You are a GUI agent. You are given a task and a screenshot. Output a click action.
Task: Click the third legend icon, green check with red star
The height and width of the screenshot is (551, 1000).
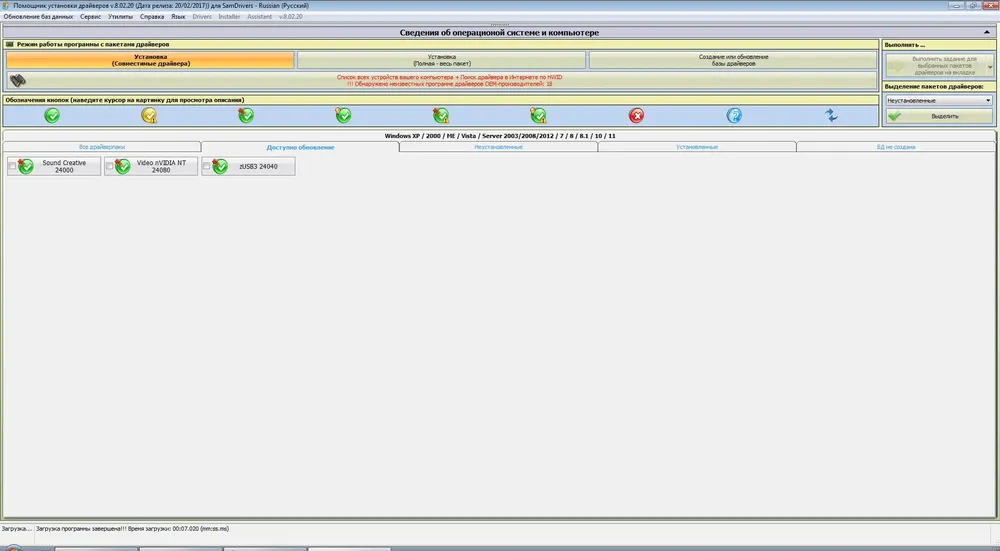[x=246, y=115]
